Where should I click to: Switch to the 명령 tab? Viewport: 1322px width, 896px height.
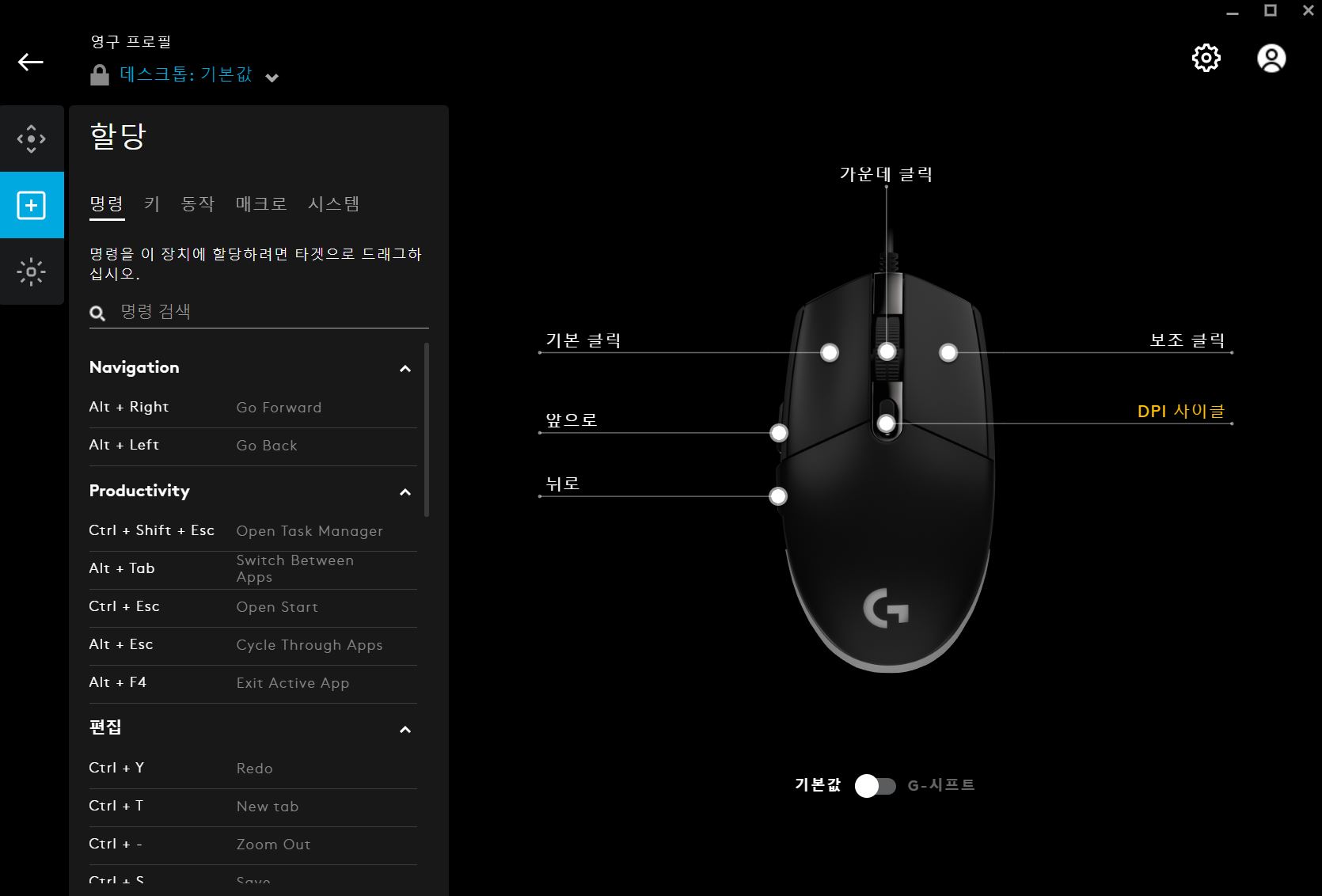(107, 204)
